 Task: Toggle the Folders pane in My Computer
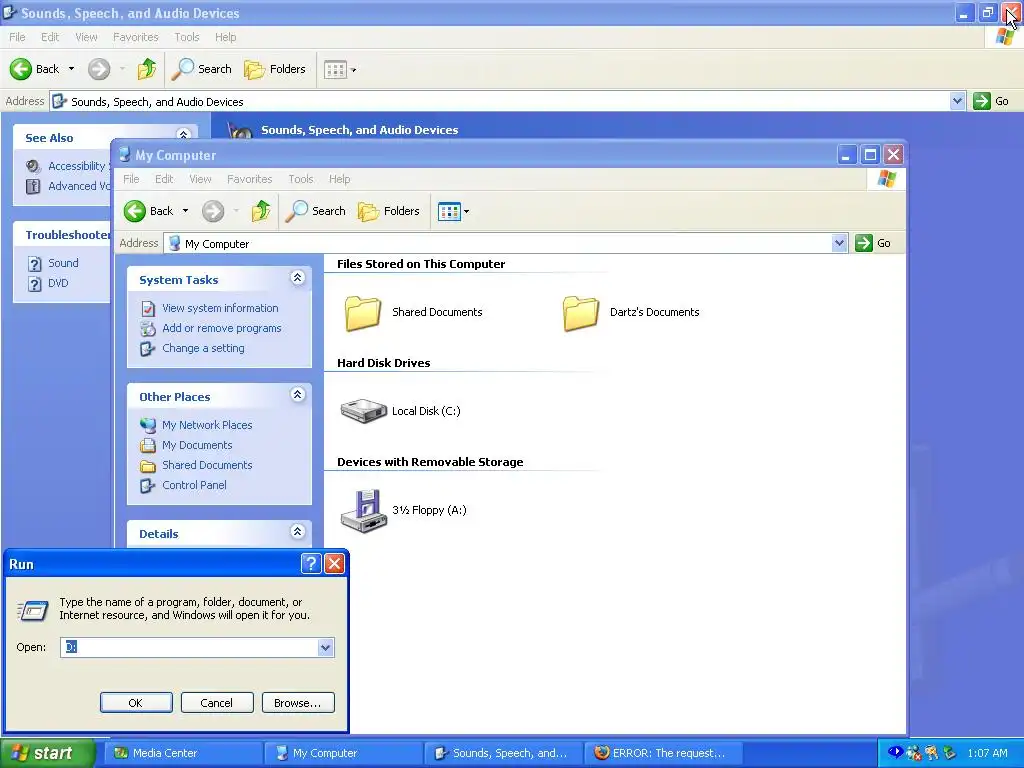point(389,211)
